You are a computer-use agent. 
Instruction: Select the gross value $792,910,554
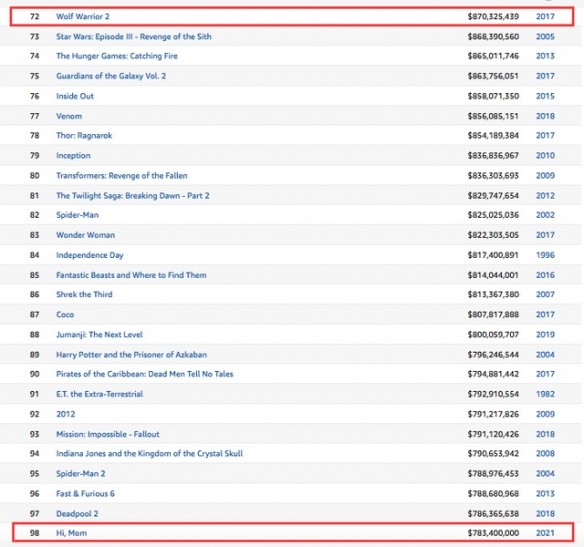pyautogui.click(x=493, y=395)
